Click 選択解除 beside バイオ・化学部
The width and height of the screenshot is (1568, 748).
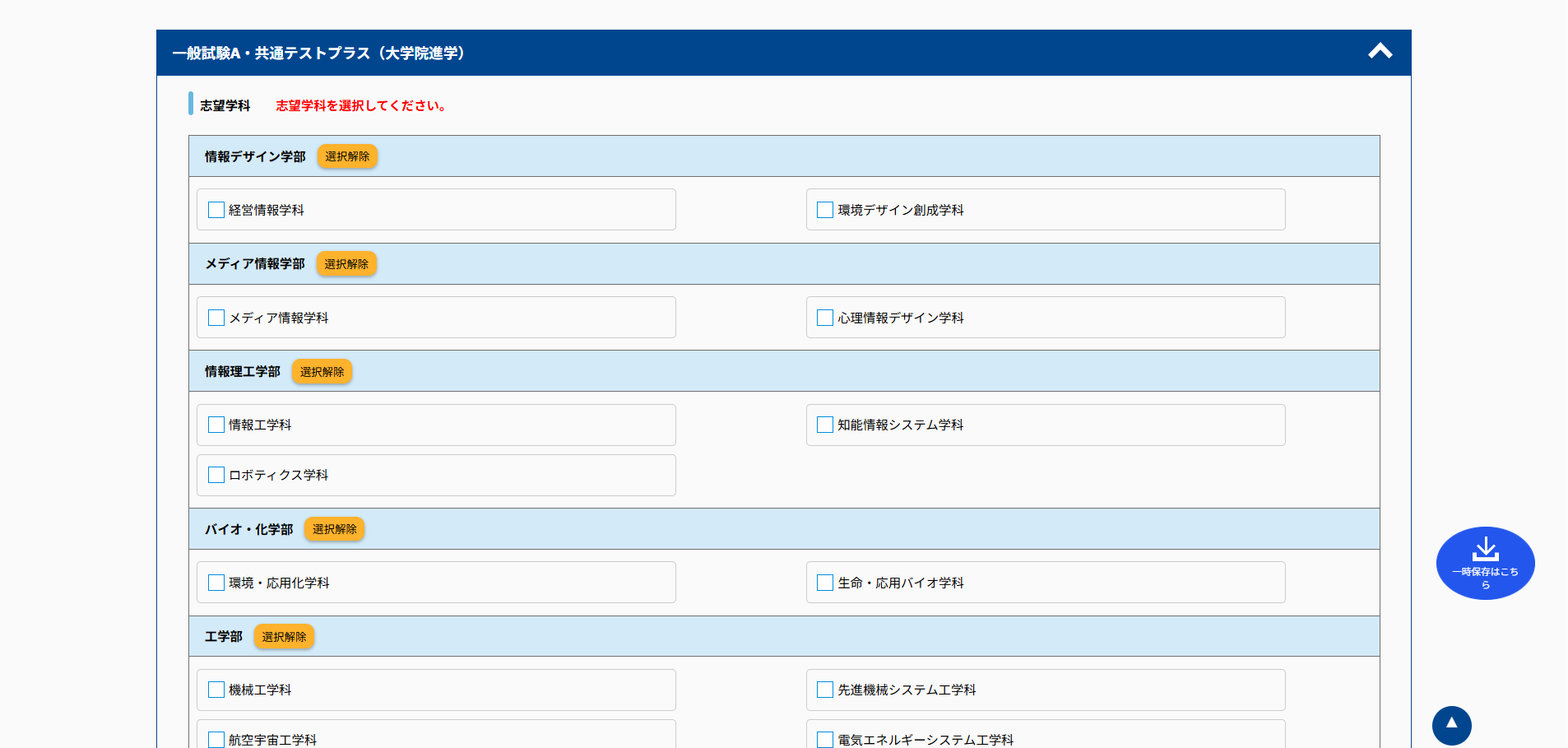334,529
